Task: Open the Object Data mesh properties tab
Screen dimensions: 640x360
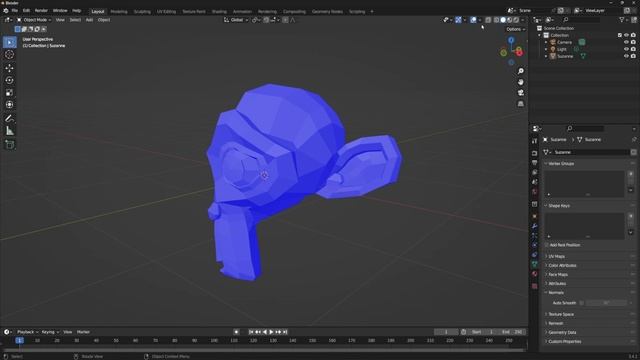Action: pos(535,264)
